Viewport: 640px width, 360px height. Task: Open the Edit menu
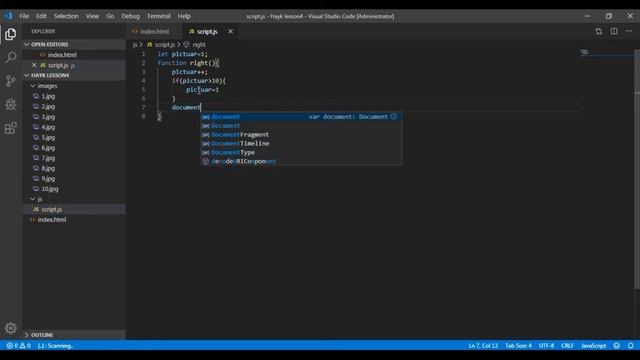[41, 16]
